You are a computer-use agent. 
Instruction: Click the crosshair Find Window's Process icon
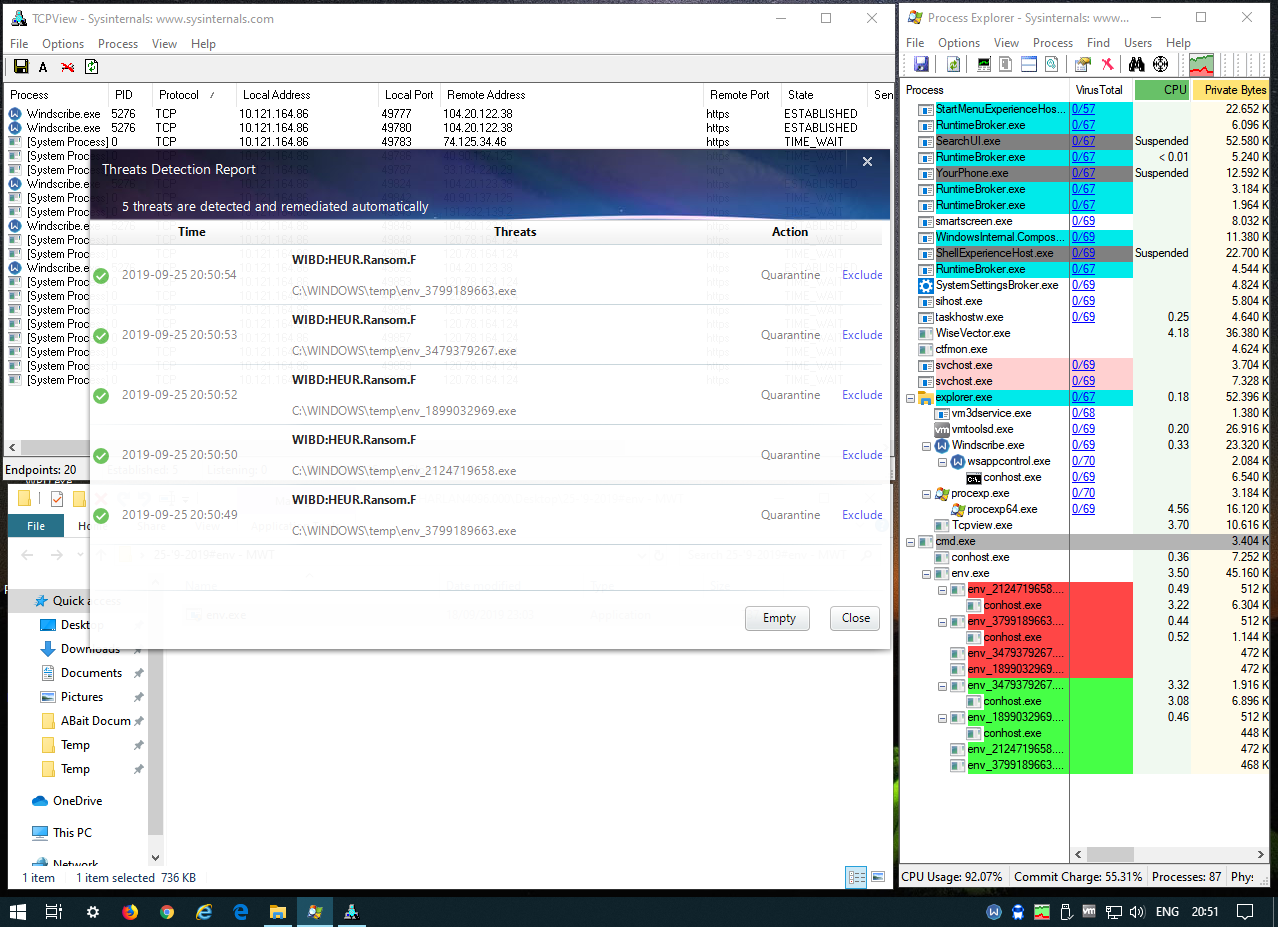[x=1161, y=65]
